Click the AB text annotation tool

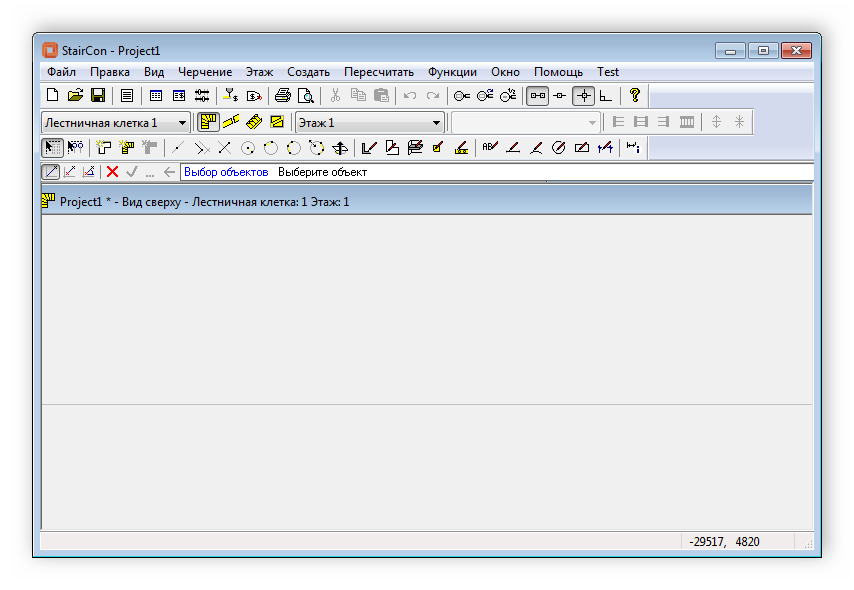(x=489, y=148)
